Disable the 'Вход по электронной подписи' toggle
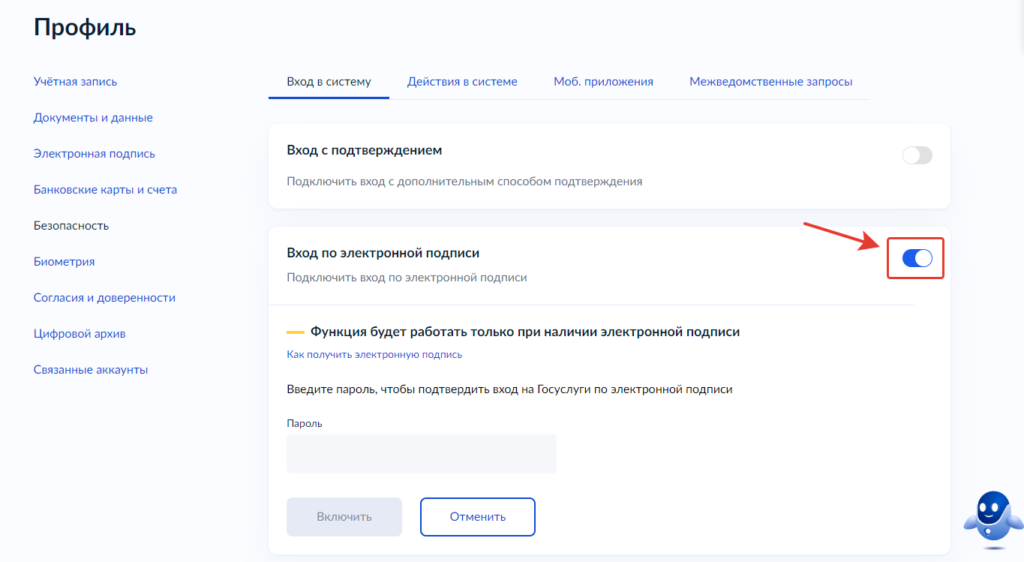1024x562 pixels. 916,258
